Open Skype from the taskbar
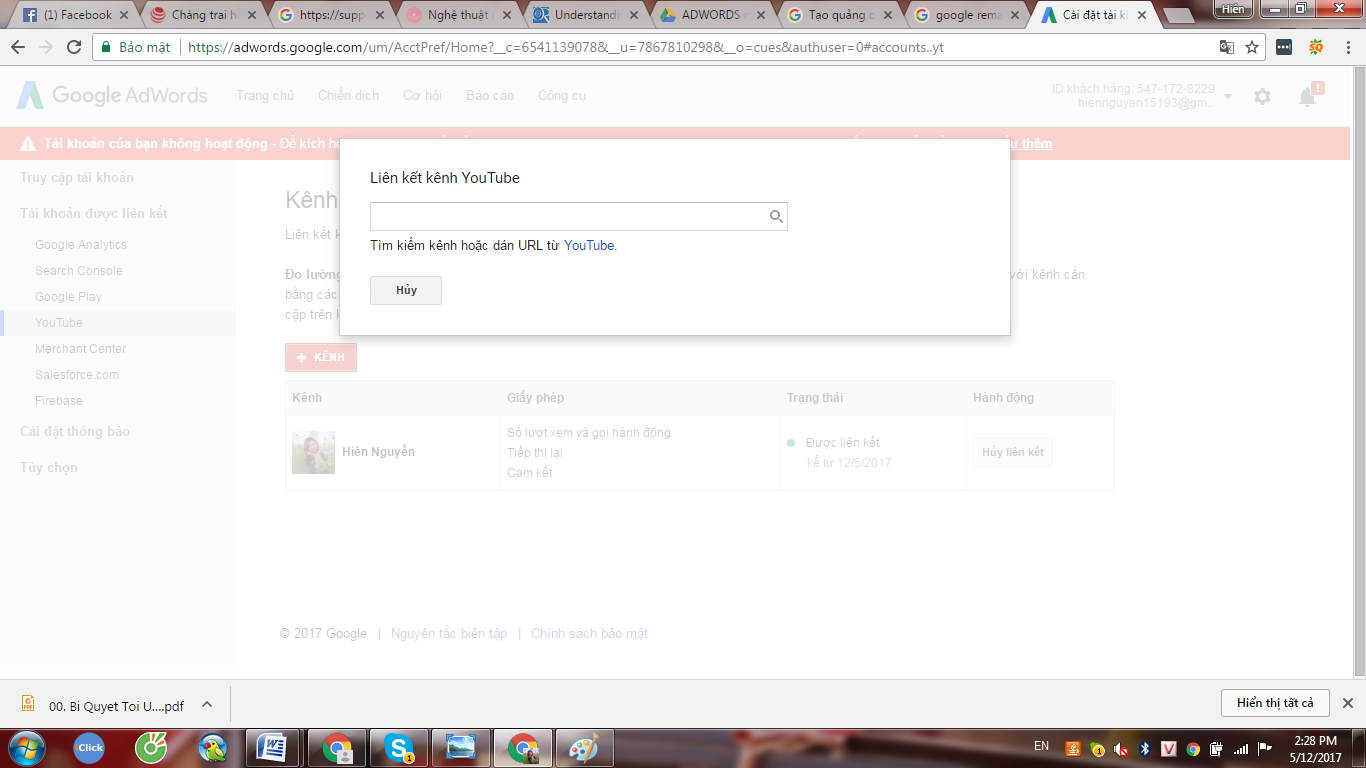The height and width of the screenshot is (768, 1366). (400, 747)
